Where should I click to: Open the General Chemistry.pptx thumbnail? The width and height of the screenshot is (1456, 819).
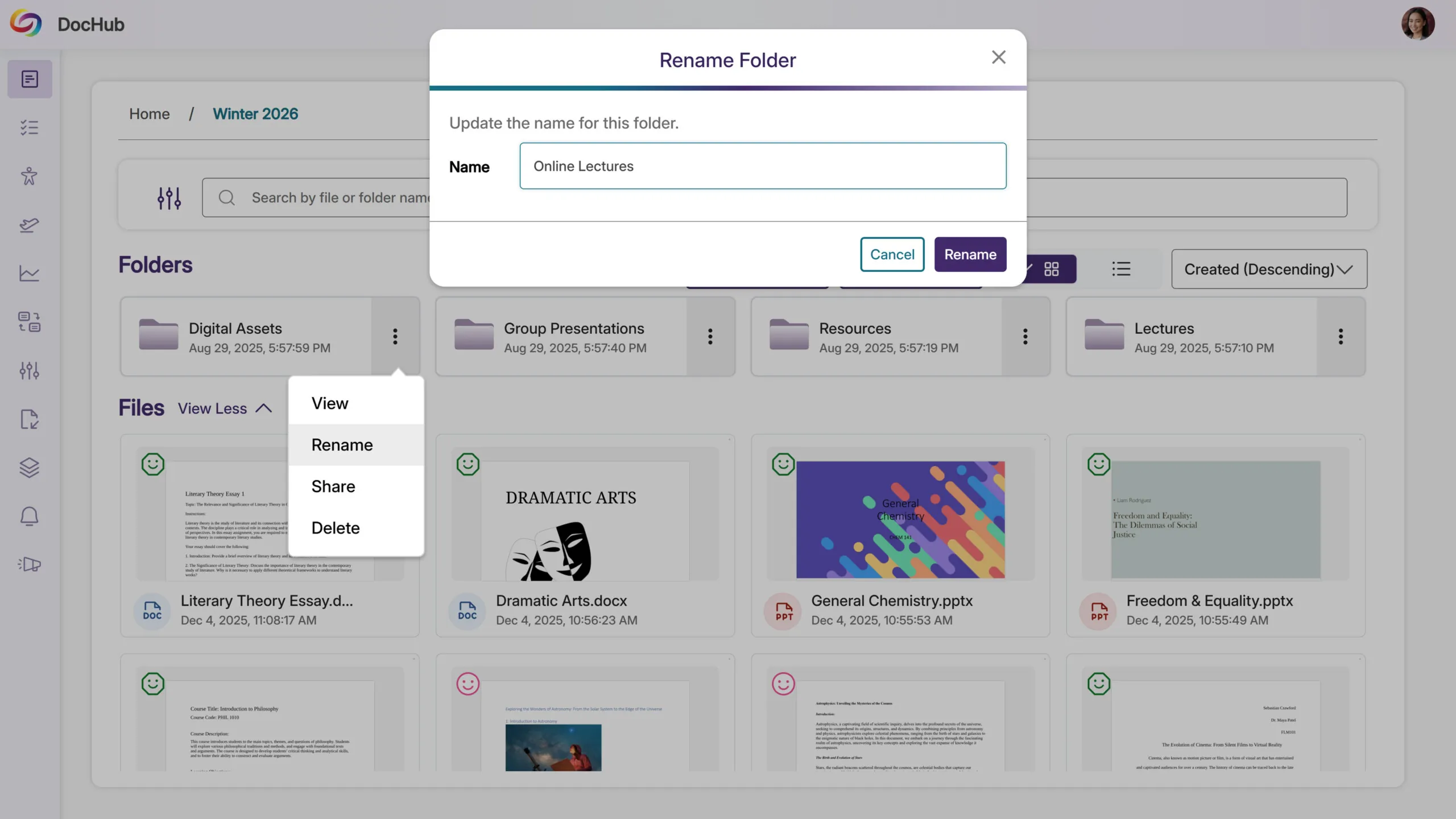click(900, 519)
